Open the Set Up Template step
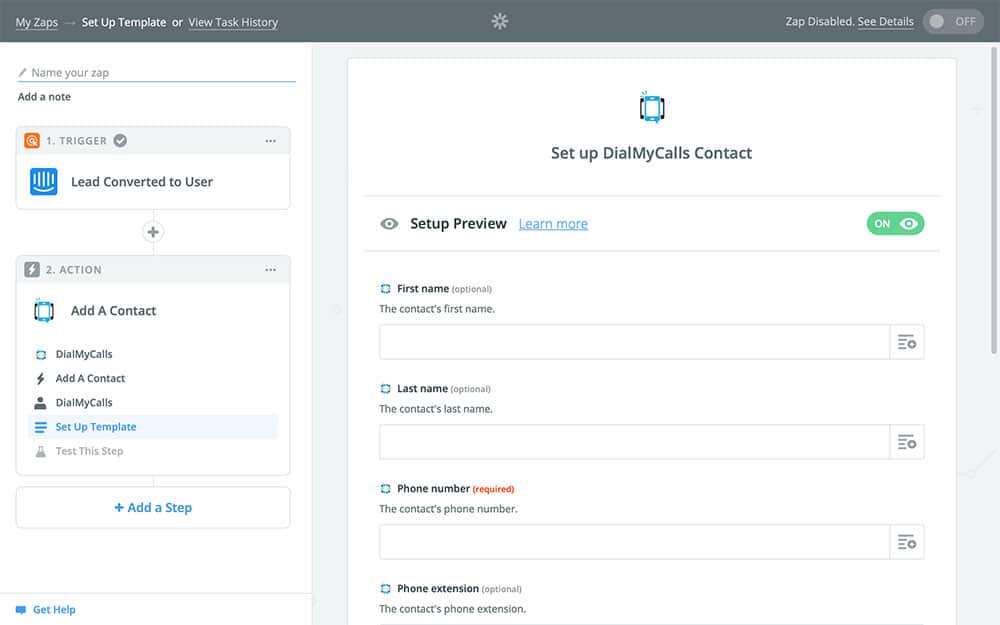 tap(96, 427)
